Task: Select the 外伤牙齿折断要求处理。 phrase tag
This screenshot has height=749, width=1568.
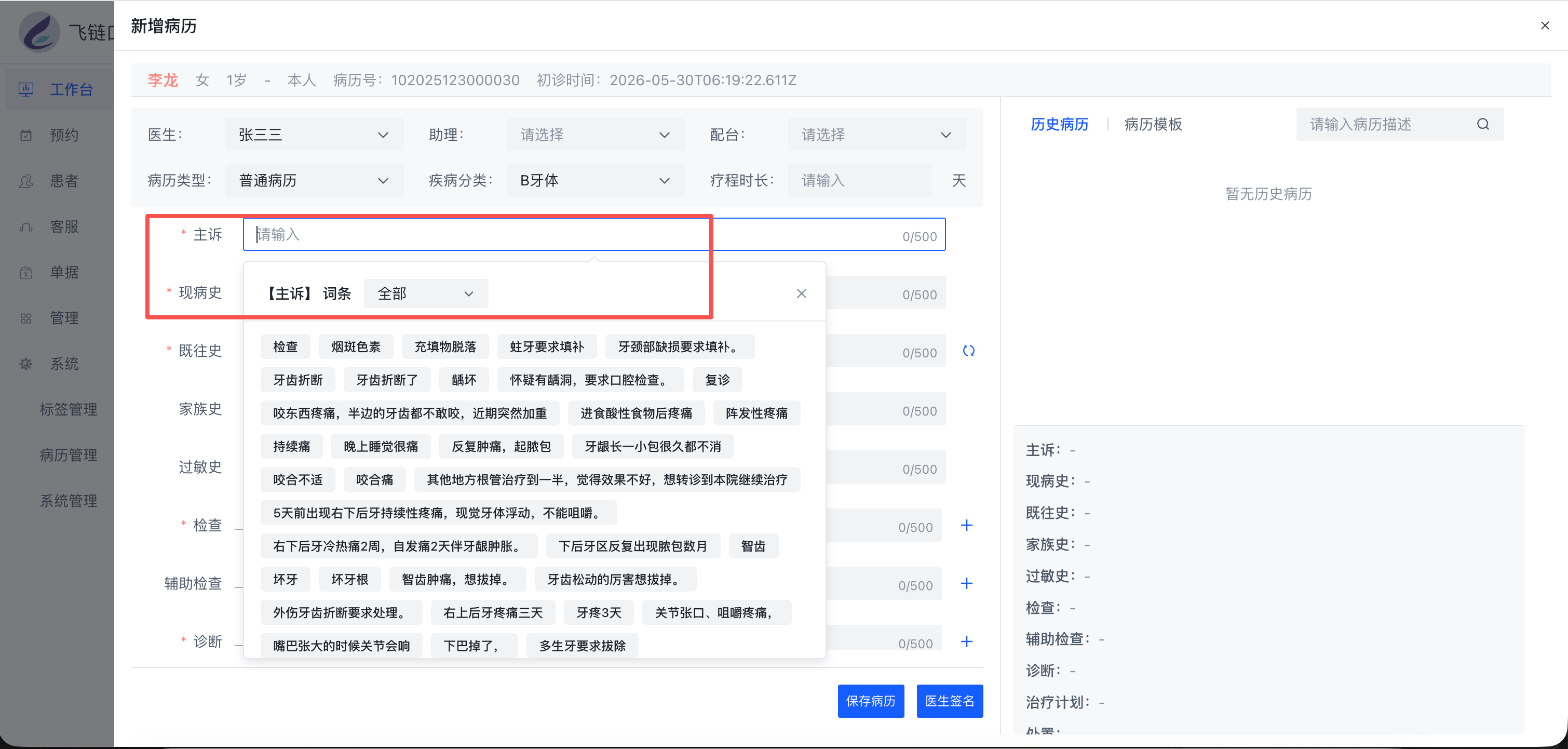Action: coord(342,612)
